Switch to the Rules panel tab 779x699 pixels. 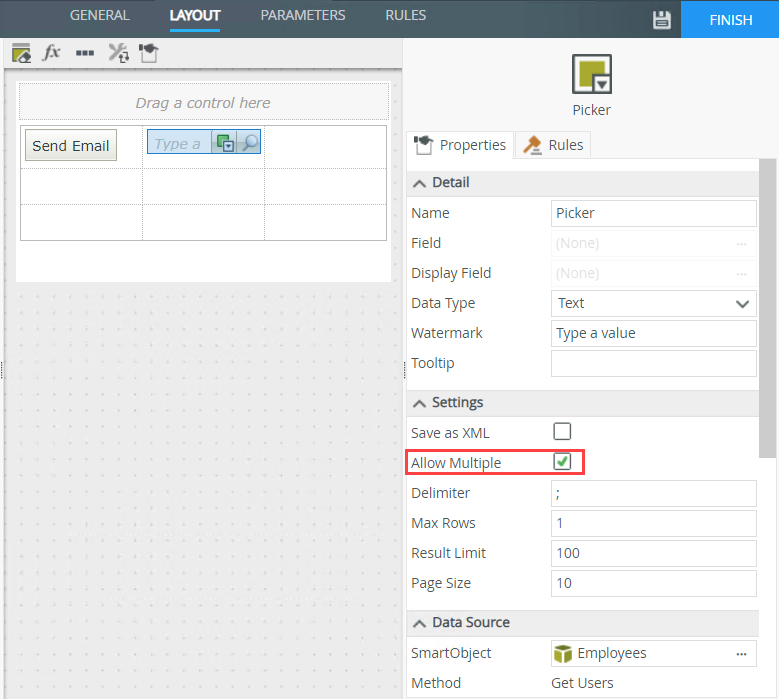click(x=553, y=145)
